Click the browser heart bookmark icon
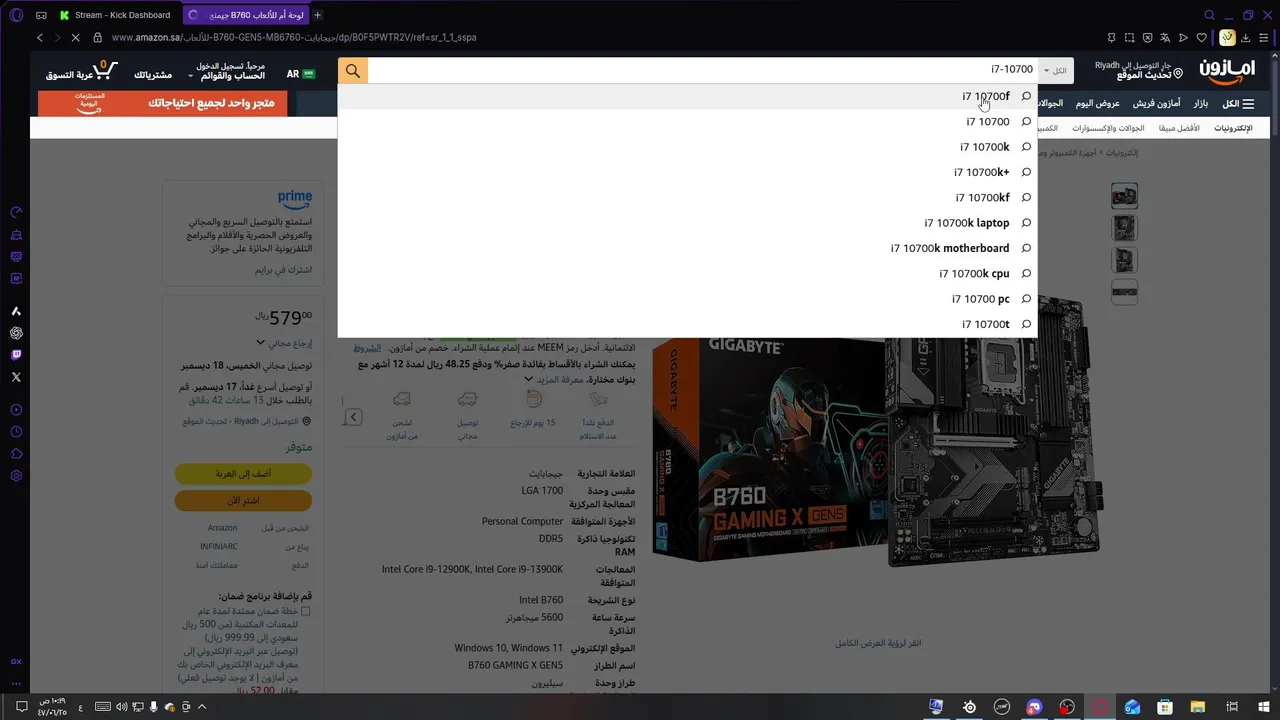The width and height of the screenshot is (1280, 720). 1202,38
